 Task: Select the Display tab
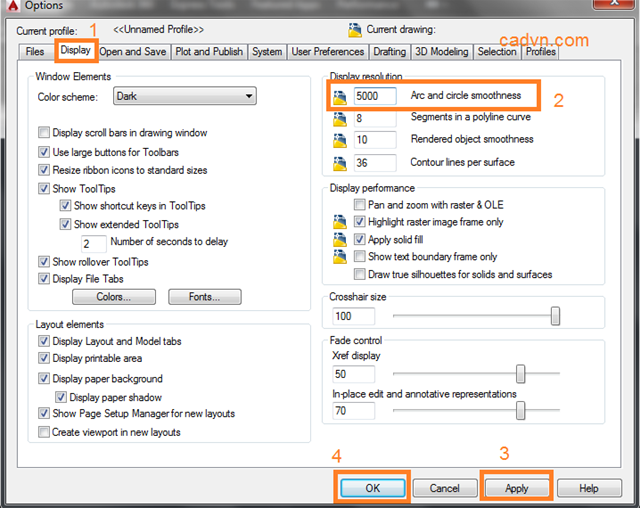(x=76, y=50)
